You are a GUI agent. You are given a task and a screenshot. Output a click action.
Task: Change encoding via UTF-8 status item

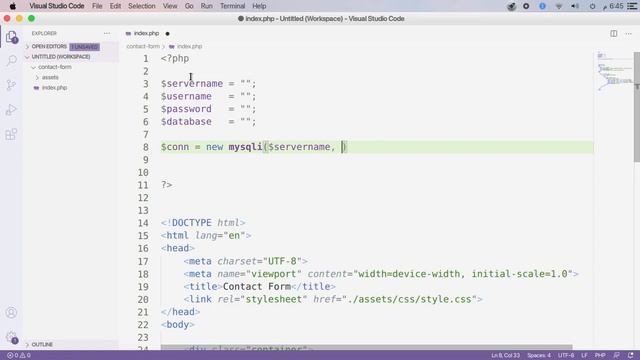click(x=566, y=355)
